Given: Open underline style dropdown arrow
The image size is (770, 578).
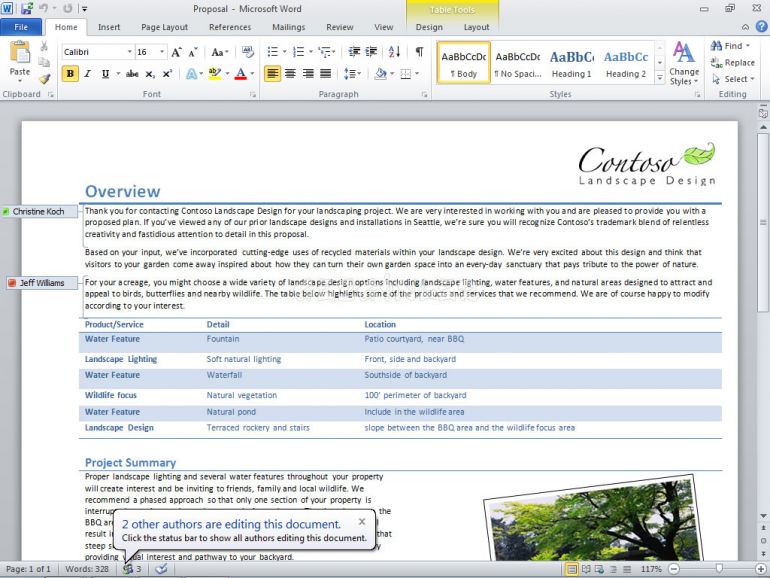Looking at the screenshot, I should tap(118, 74).
